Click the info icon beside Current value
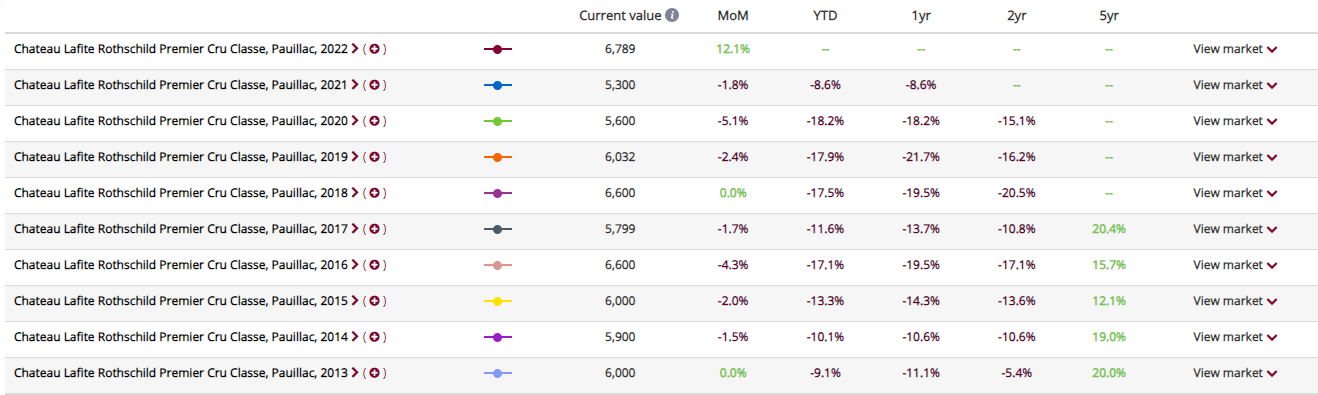The height and width of the screenshot is (395, 1318). click(673, 16)
